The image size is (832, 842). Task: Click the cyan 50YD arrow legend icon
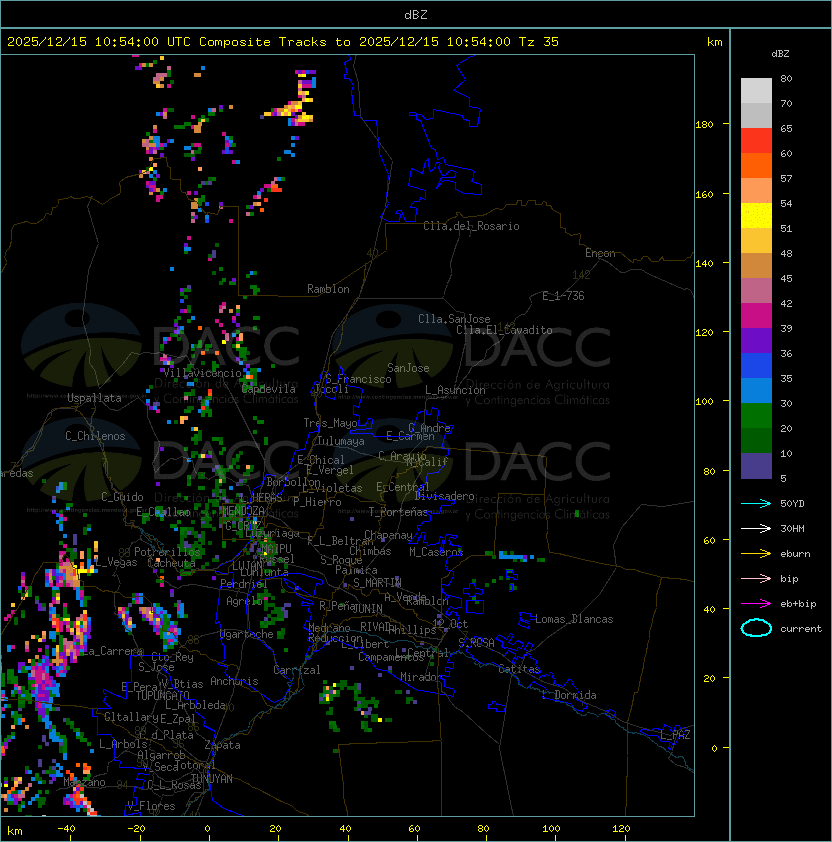coord(756,504)
